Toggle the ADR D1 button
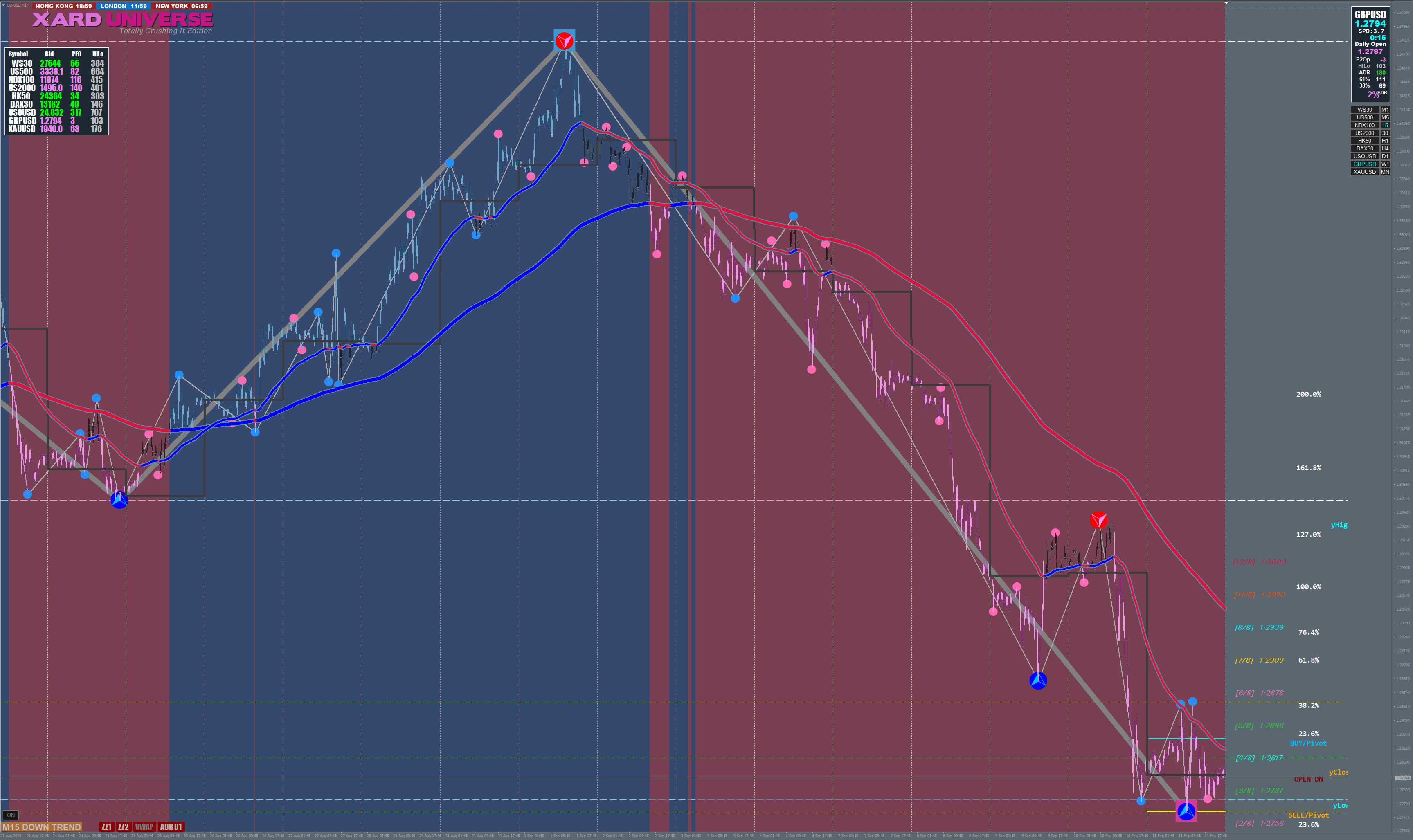 171,827
